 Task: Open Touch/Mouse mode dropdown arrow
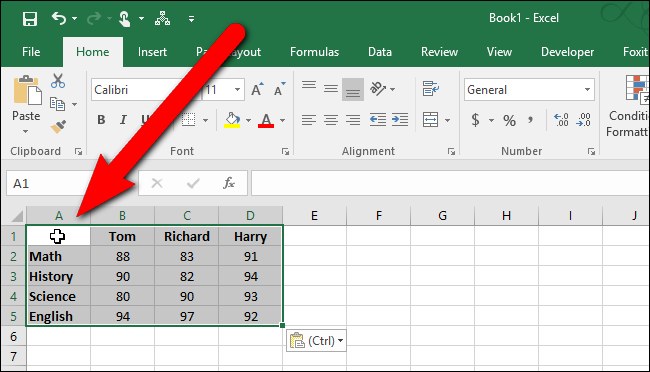tap(141, 19)
